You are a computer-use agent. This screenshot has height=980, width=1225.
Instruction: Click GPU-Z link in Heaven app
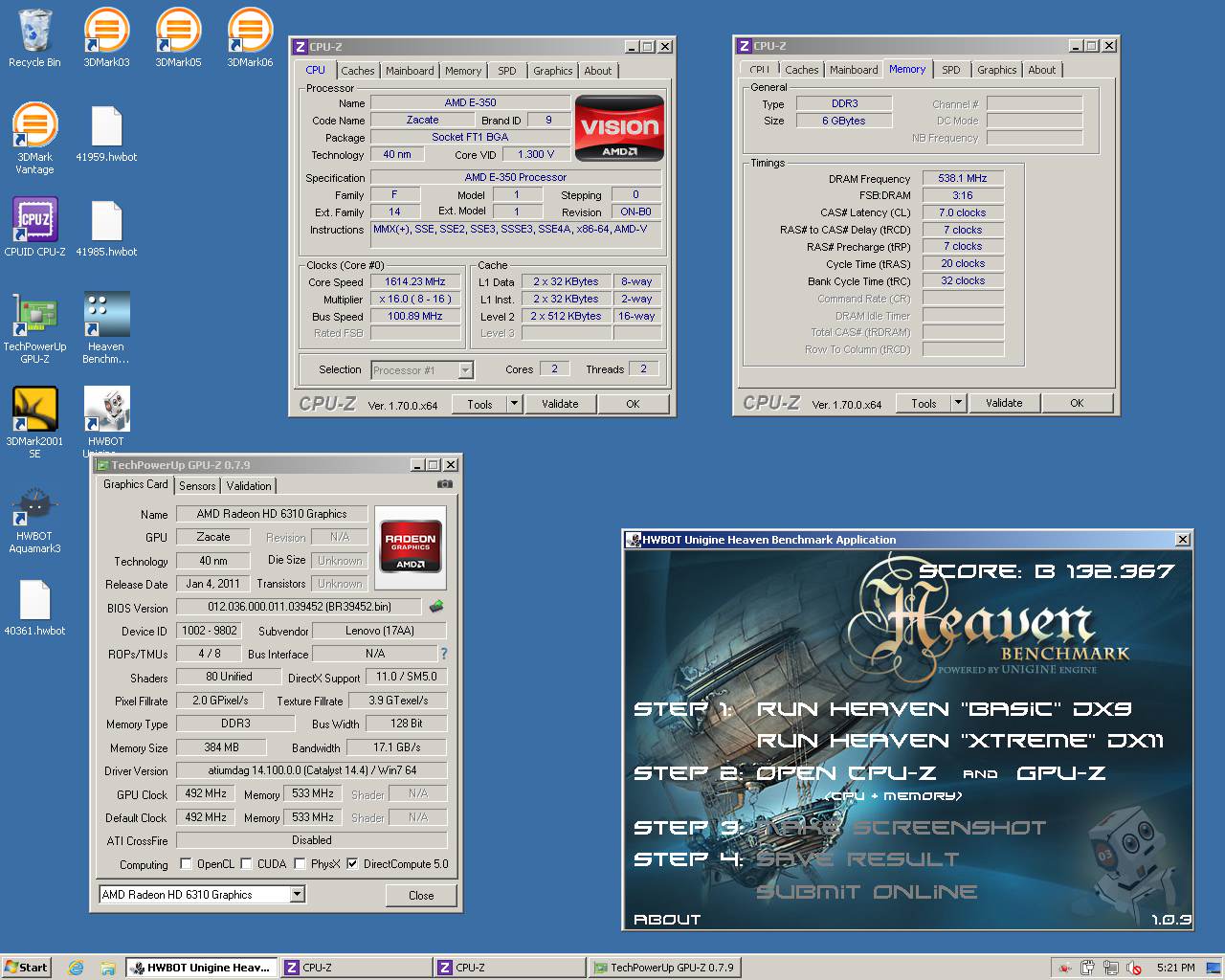pos(1061,773)
